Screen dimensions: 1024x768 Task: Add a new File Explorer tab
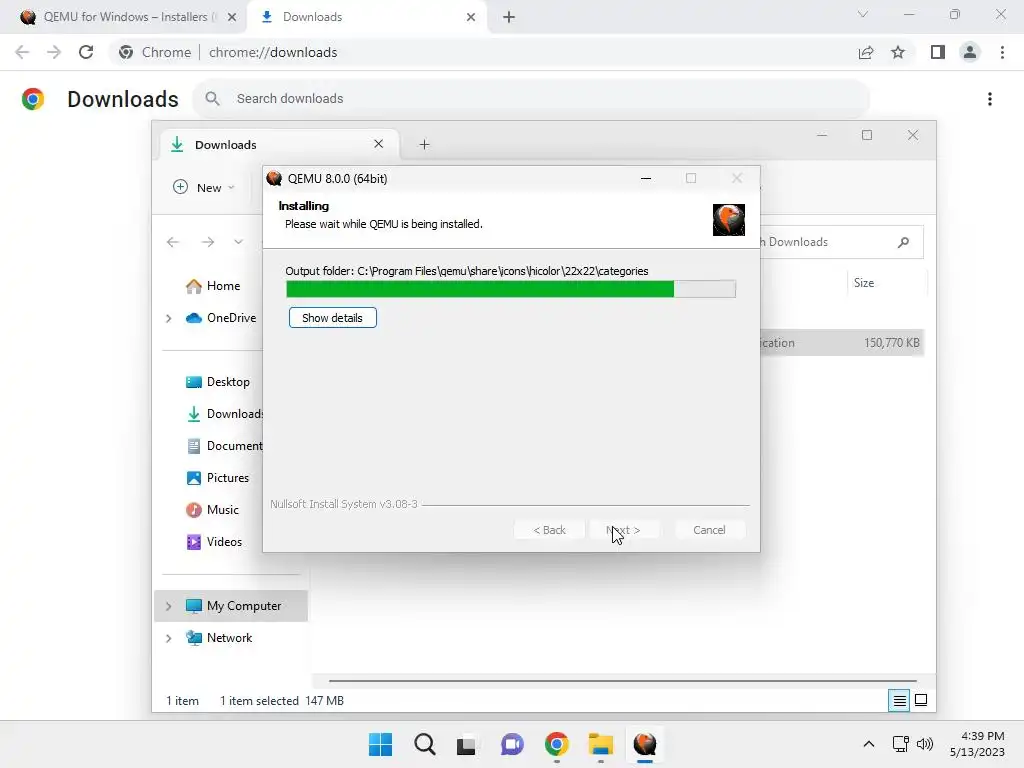click(424, 144)
